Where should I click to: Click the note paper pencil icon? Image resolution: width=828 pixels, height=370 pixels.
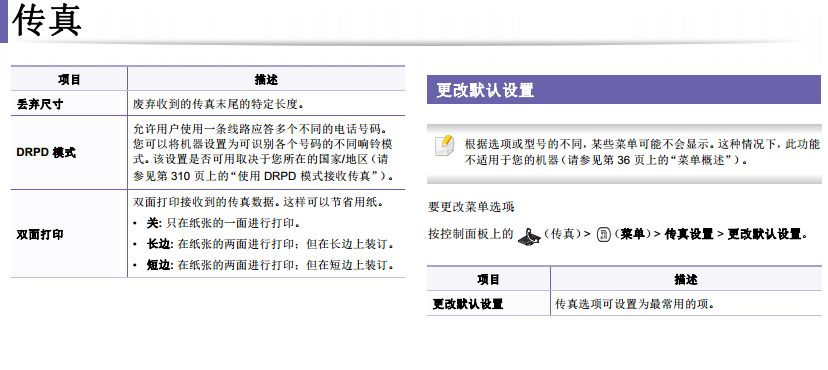tap(444, 146)
